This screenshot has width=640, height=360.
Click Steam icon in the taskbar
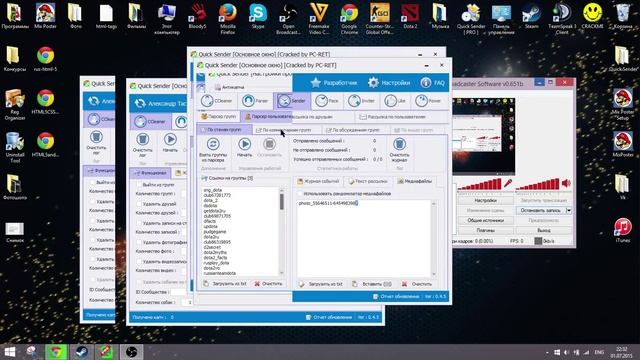coord(81,352)
